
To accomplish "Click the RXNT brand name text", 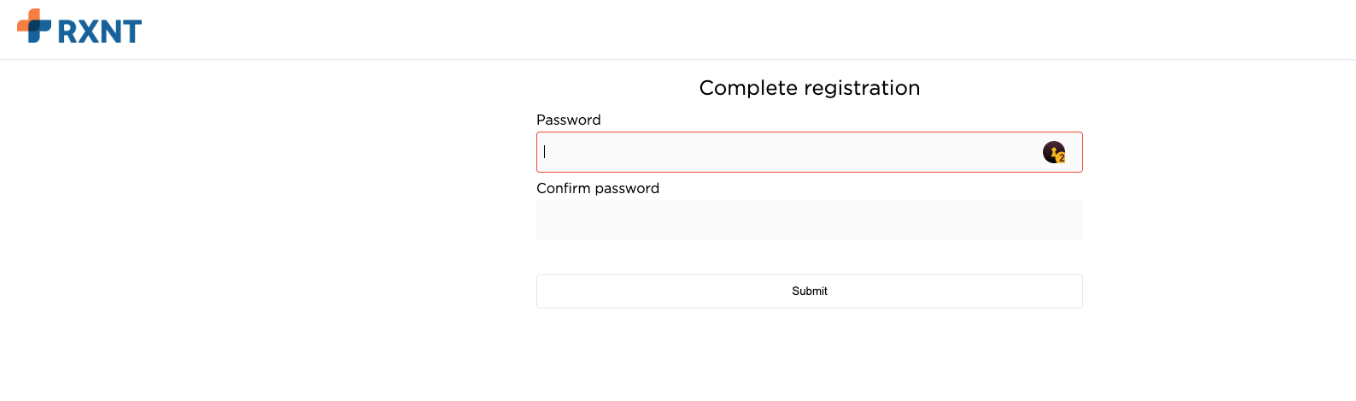I will pos(100,31).
